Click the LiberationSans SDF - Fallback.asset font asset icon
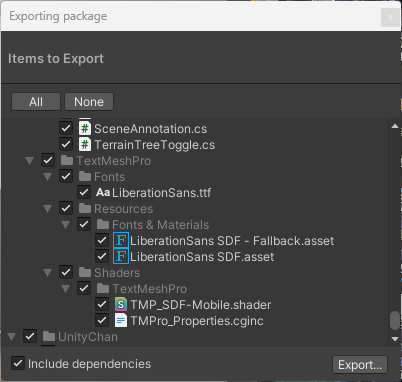This screenshot has width=402, height=382. 121,241
